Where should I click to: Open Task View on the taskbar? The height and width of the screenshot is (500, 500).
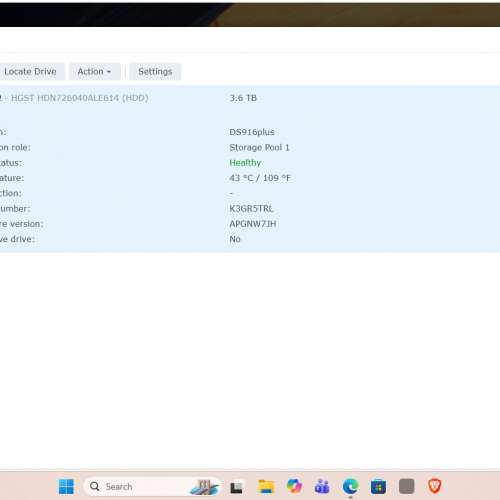click(x=236, y=487)
